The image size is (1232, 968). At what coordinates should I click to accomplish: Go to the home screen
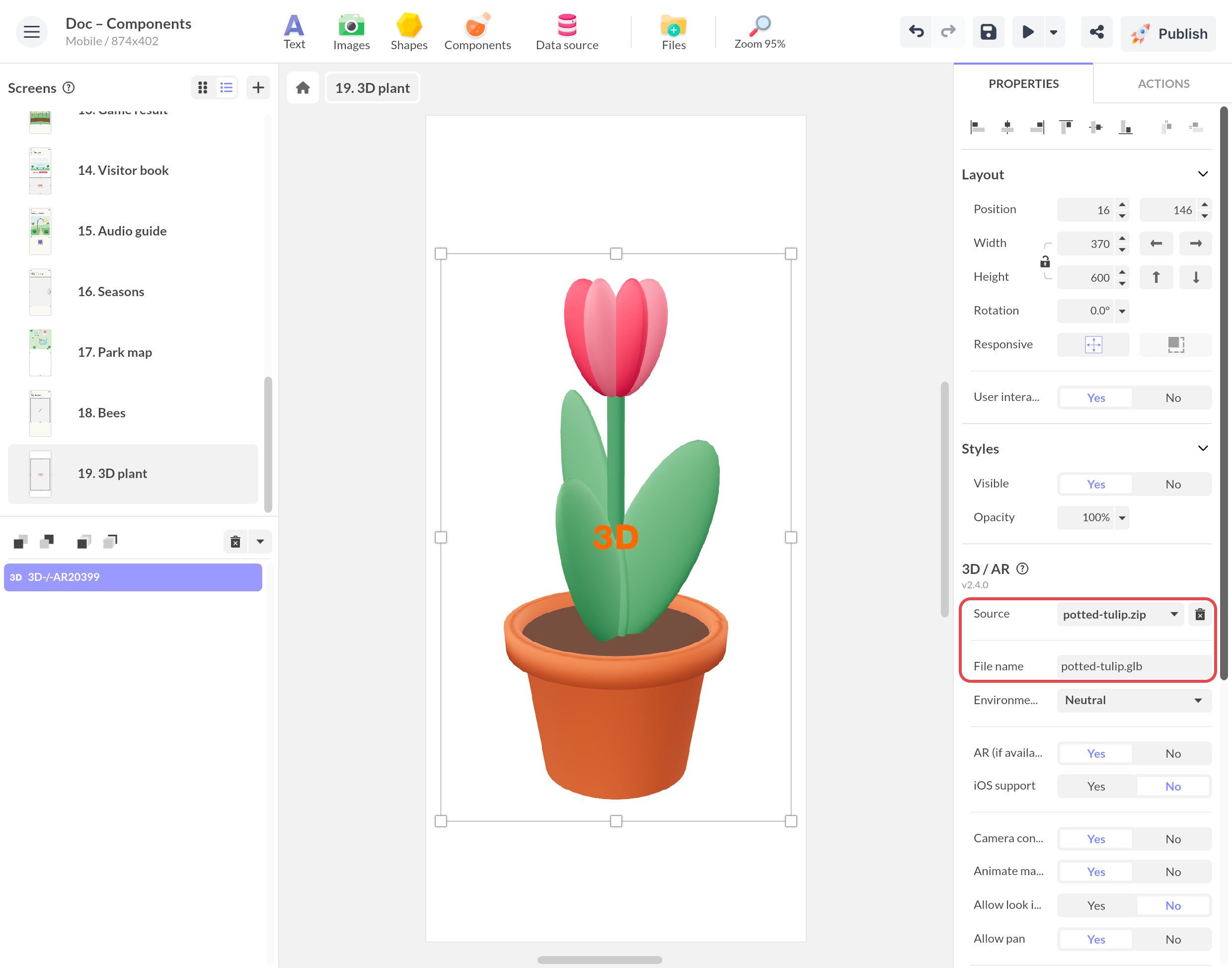coord(303,88)
